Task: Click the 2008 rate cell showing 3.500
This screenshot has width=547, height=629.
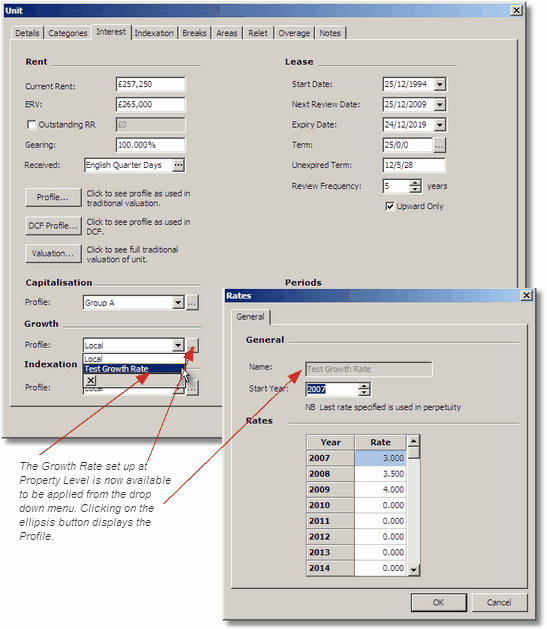Action: [380, 474]
